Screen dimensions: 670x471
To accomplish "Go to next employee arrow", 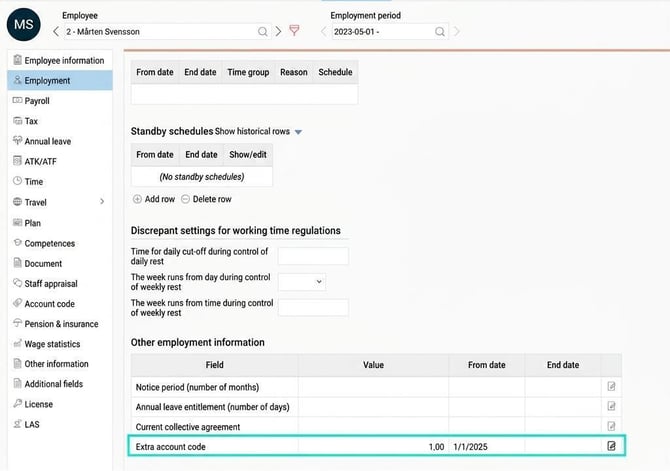I will coord(278,32).
